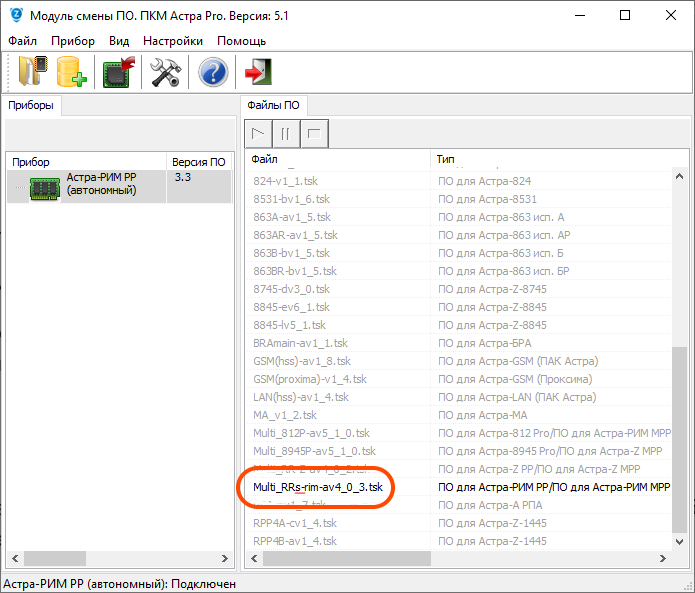The height and width of the screenshot is (593, 695).
Task: Click file list horizontal scroll right arrow
Action: (x=663, y=558)
